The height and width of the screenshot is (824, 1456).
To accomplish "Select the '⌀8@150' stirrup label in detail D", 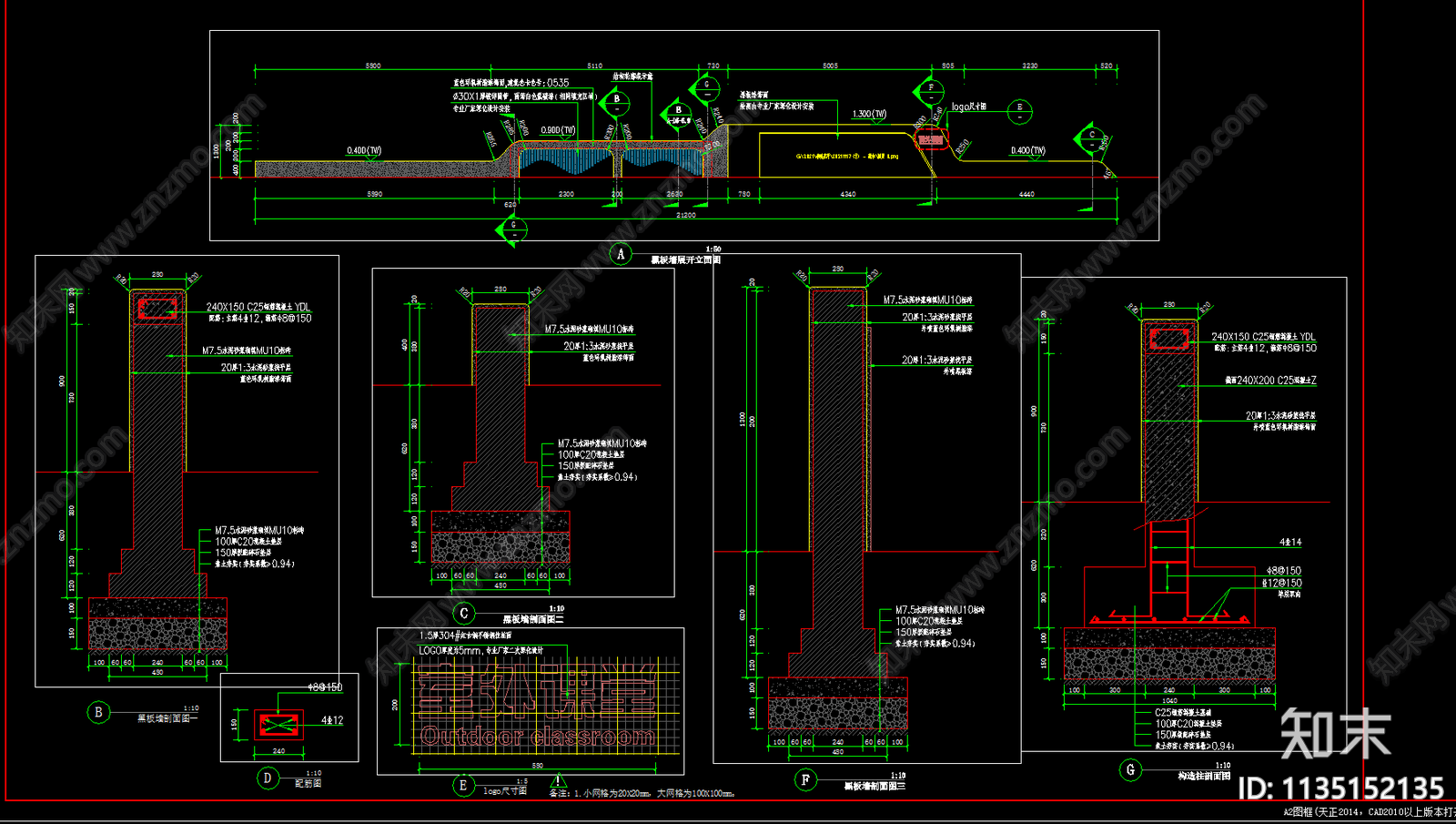I will tap(325, 687).
